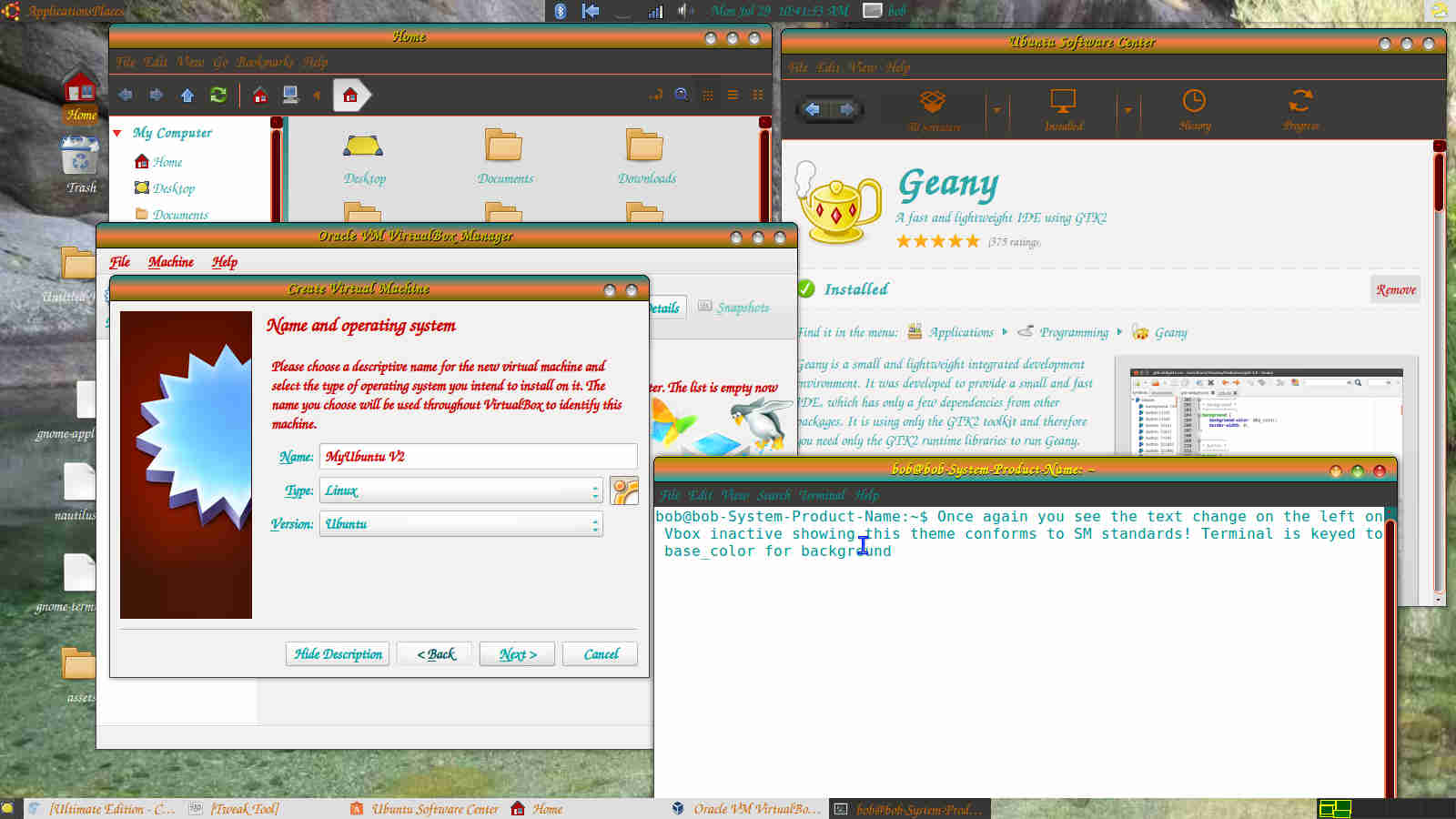Open Home in file manager sidebar

158,162
